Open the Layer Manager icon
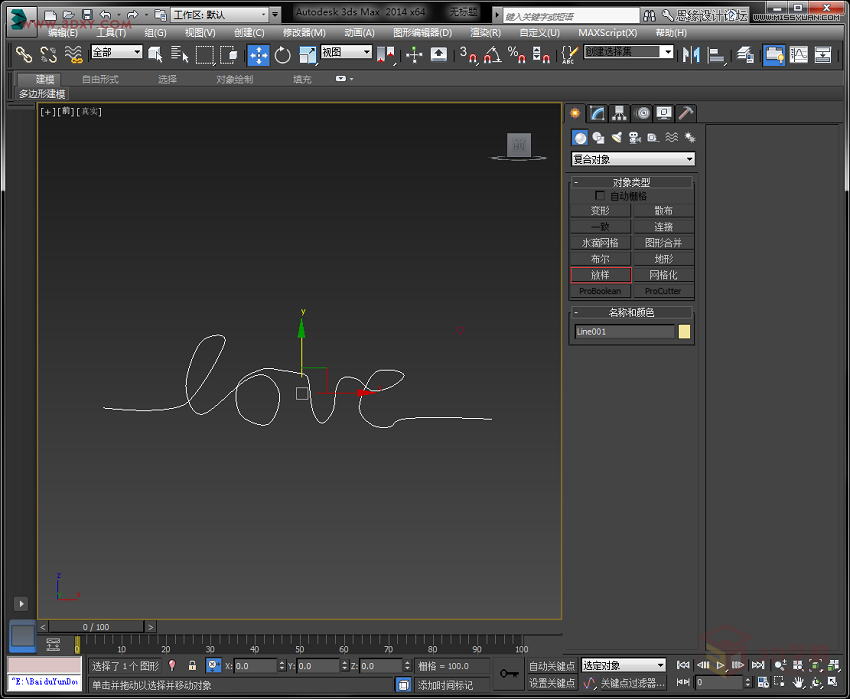The height and width of the screenshot is (699, 850). 745,55
